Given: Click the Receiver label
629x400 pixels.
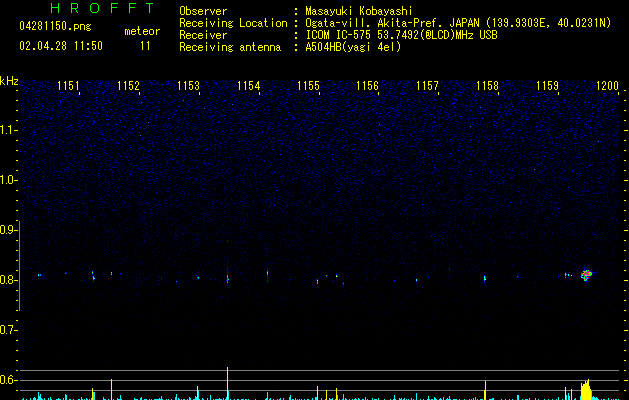Looking at the screenshot, I should click(203, 35).
